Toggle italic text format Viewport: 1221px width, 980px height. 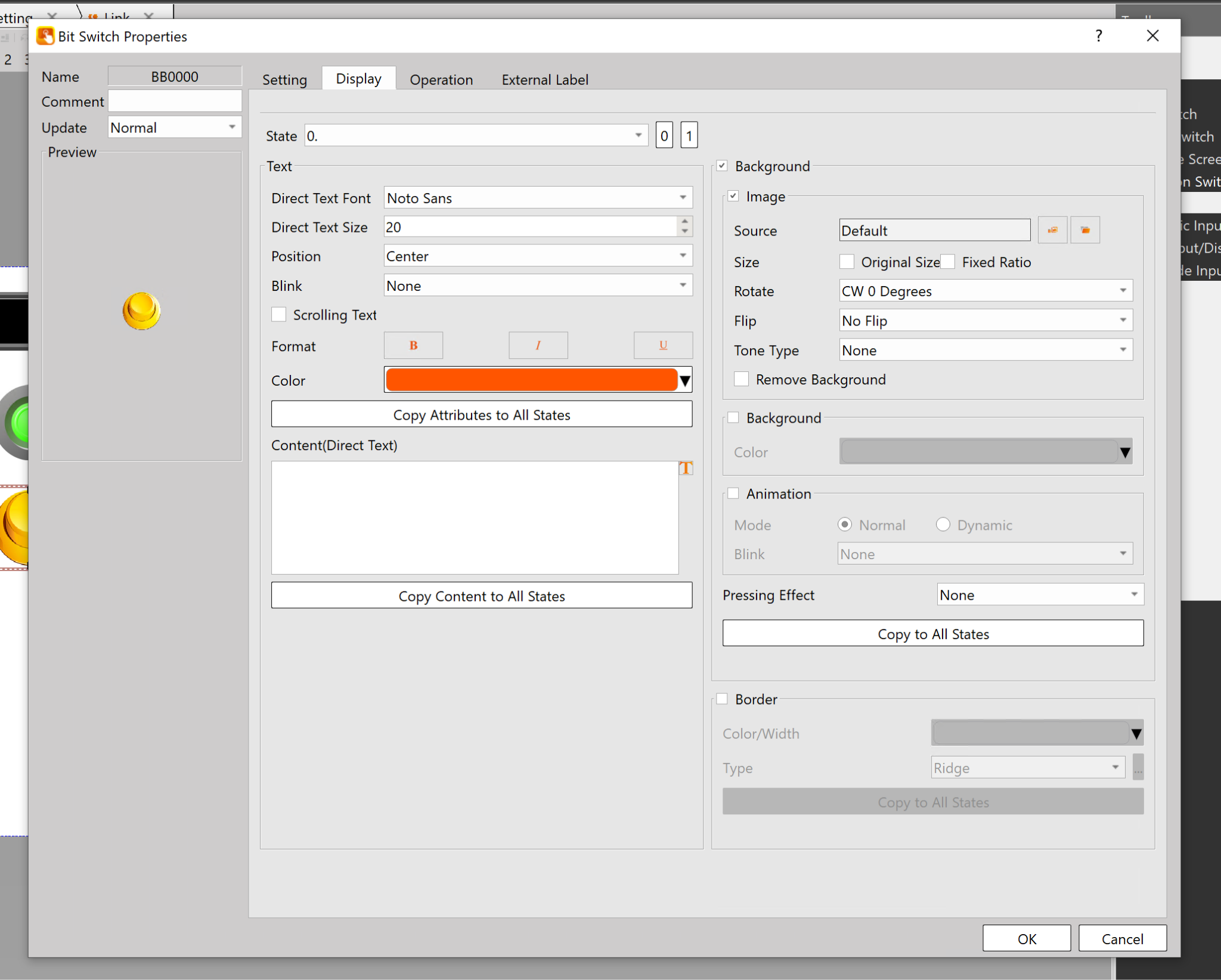(538, 345)
